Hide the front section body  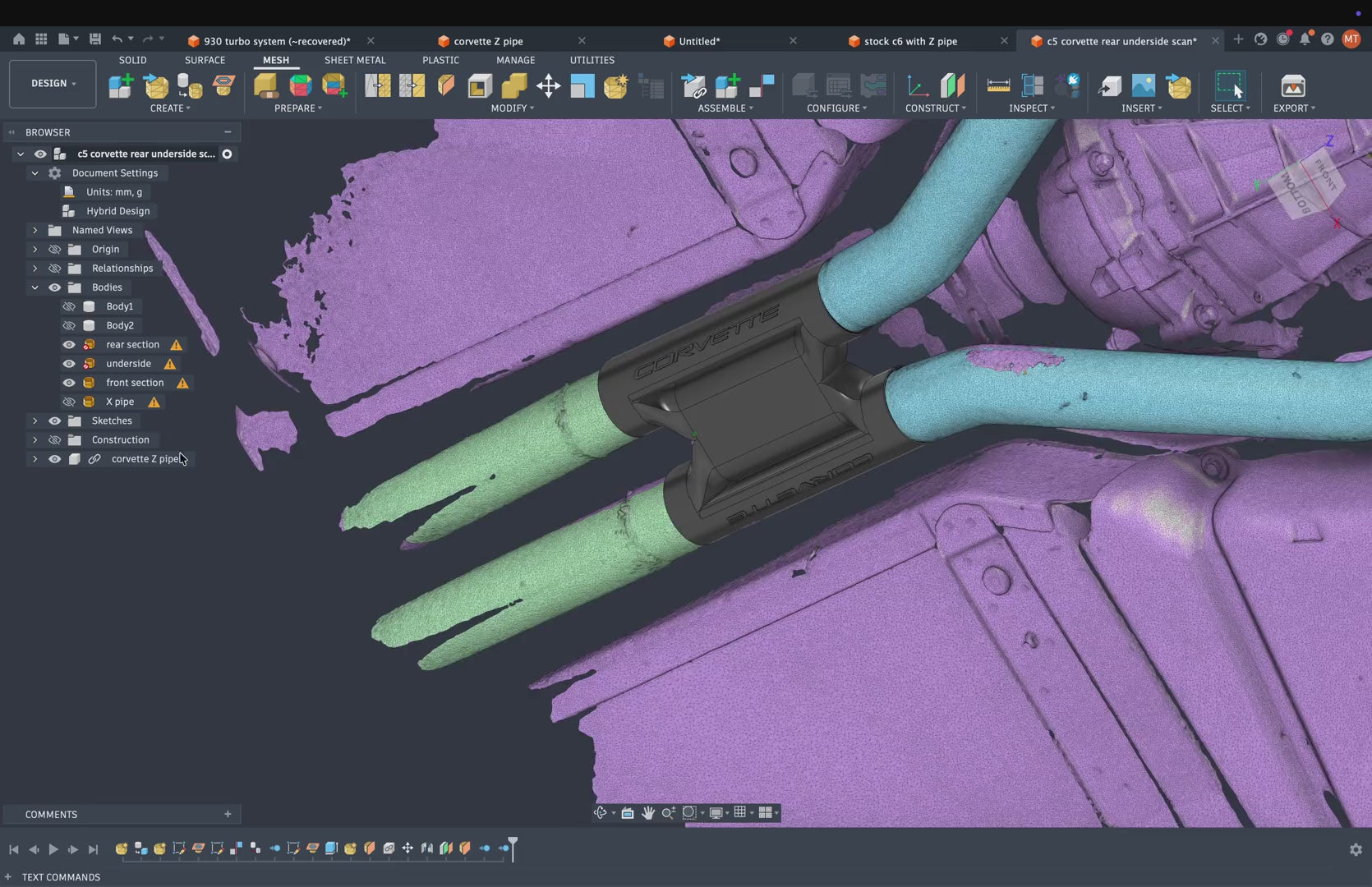69,383
